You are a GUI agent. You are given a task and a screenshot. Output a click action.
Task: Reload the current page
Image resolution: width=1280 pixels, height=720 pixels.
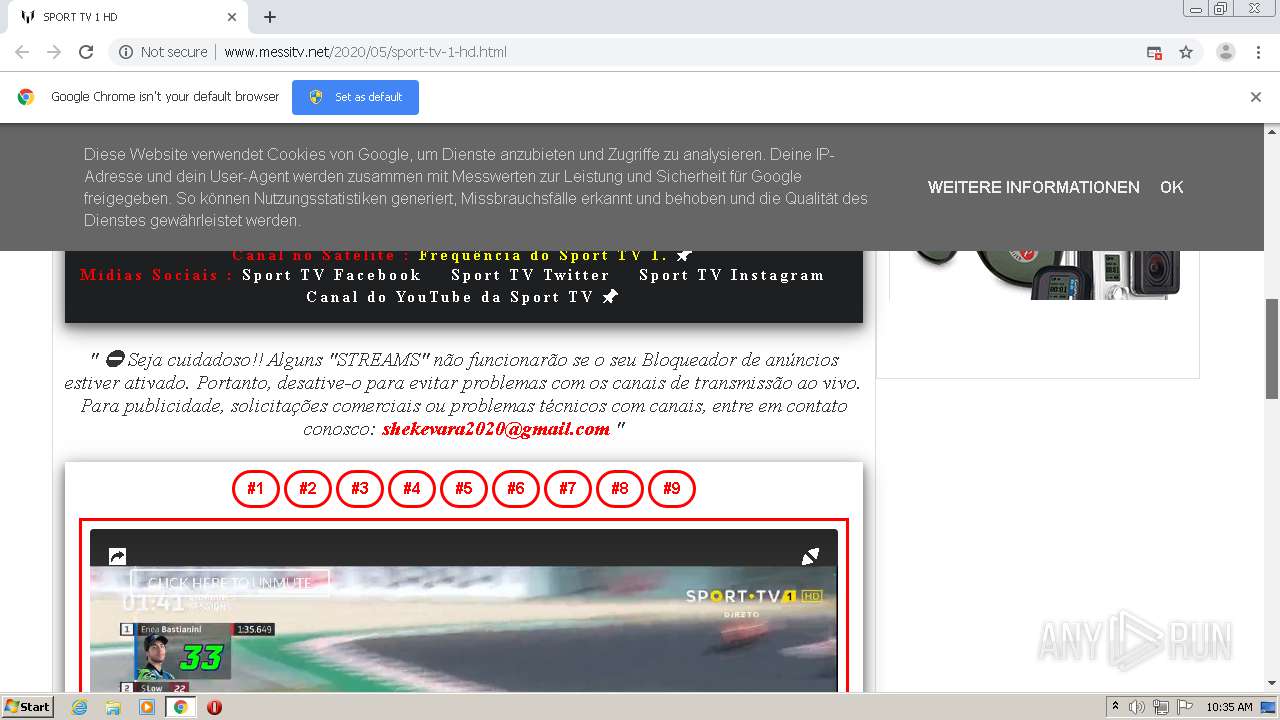pos(86,52)
